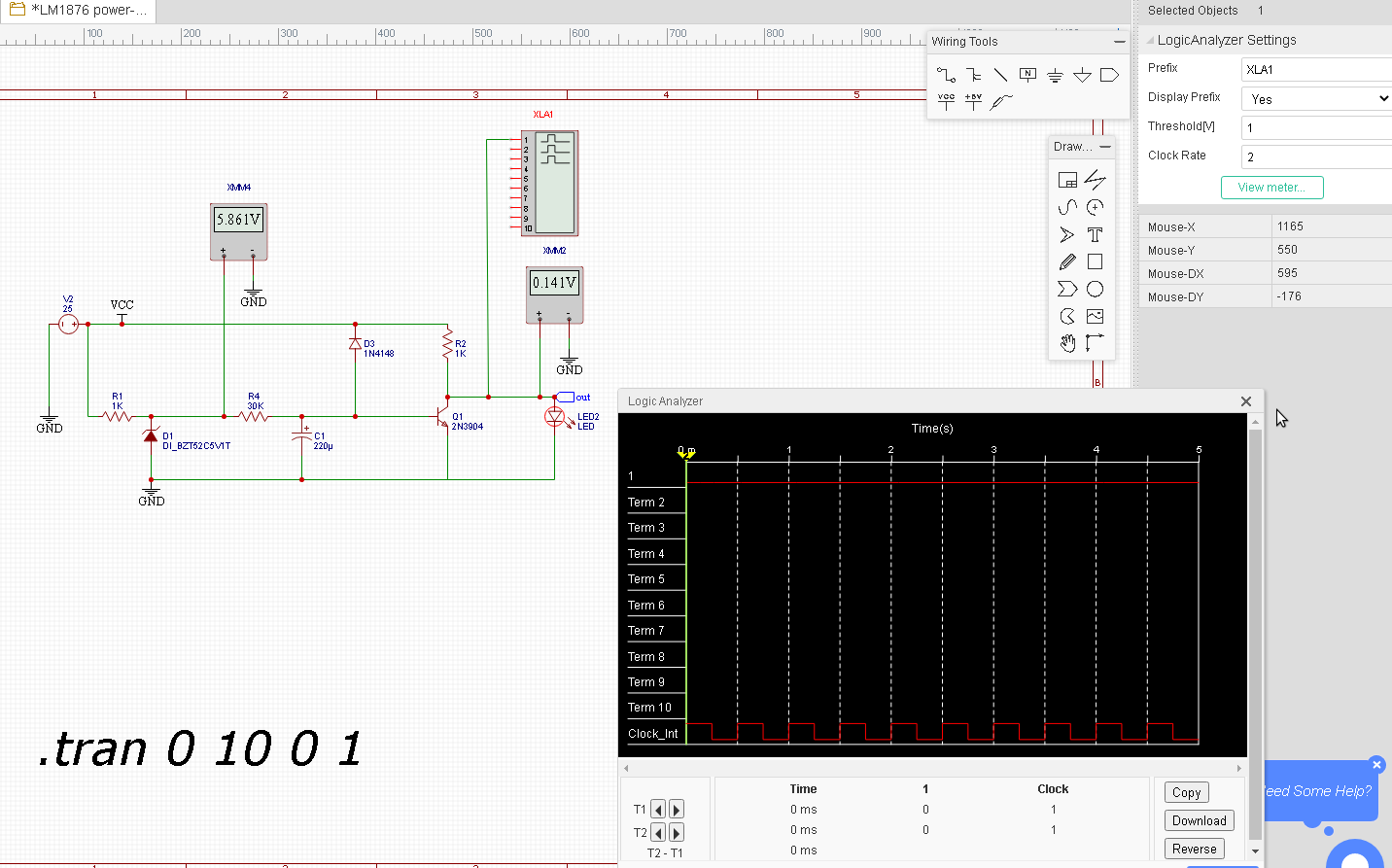Select the Line drawing tool
This screenshot has height=868, width=1392.
coord(1095,180)
